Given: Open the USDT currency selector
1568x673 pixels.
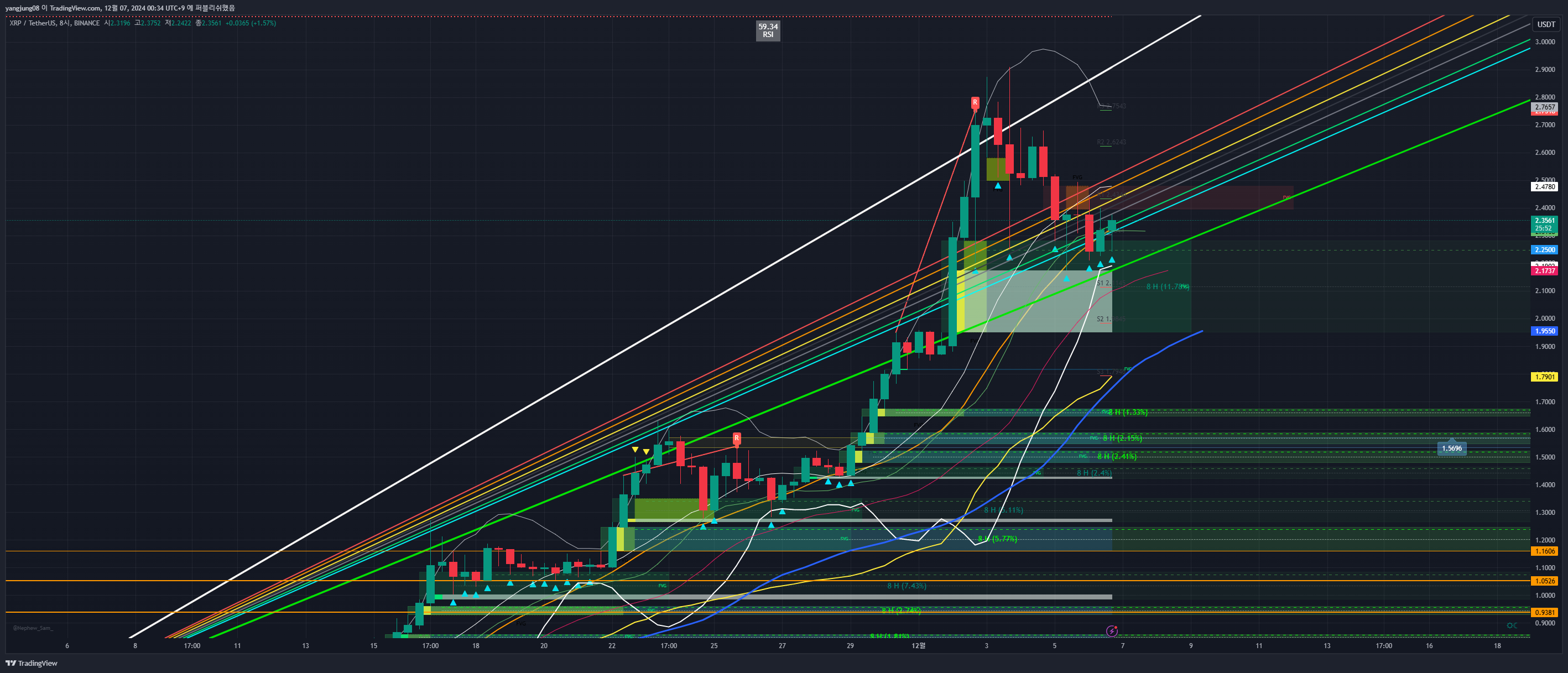Looking at the screenshot, I should point(1546,24).
